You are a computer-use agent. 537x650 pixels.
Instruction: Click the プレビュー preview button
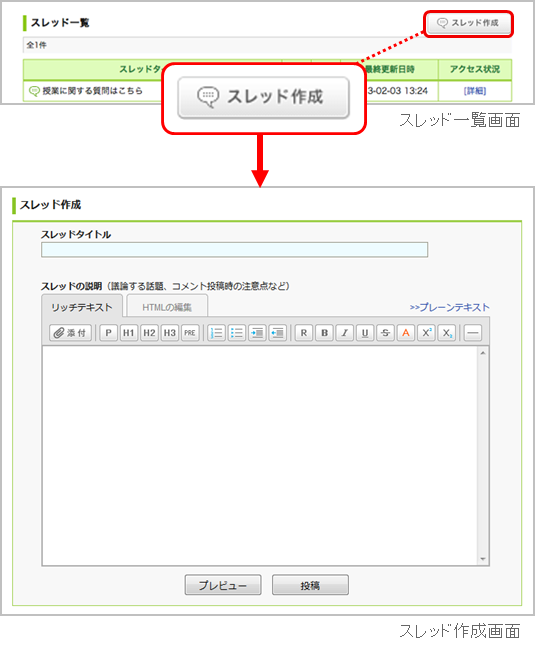[223, 585]
